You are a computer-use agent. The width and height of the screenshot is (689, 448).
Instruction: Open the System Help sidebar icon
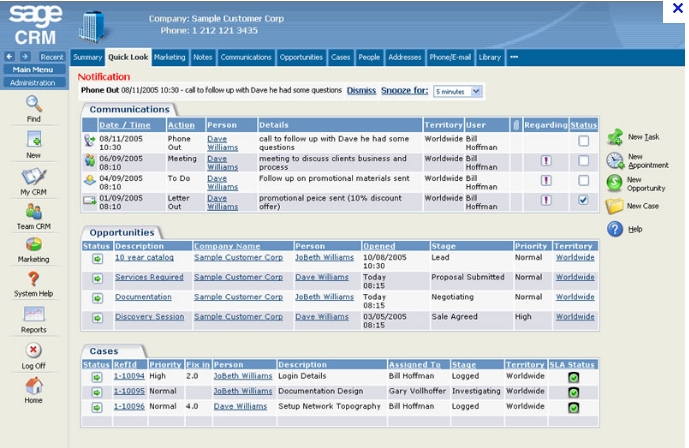click(x=33, y=280)
